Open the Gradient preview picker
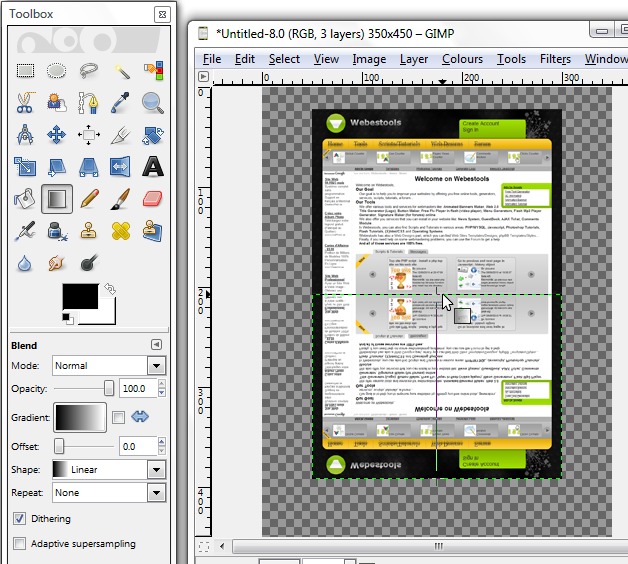 click(80, 417)
